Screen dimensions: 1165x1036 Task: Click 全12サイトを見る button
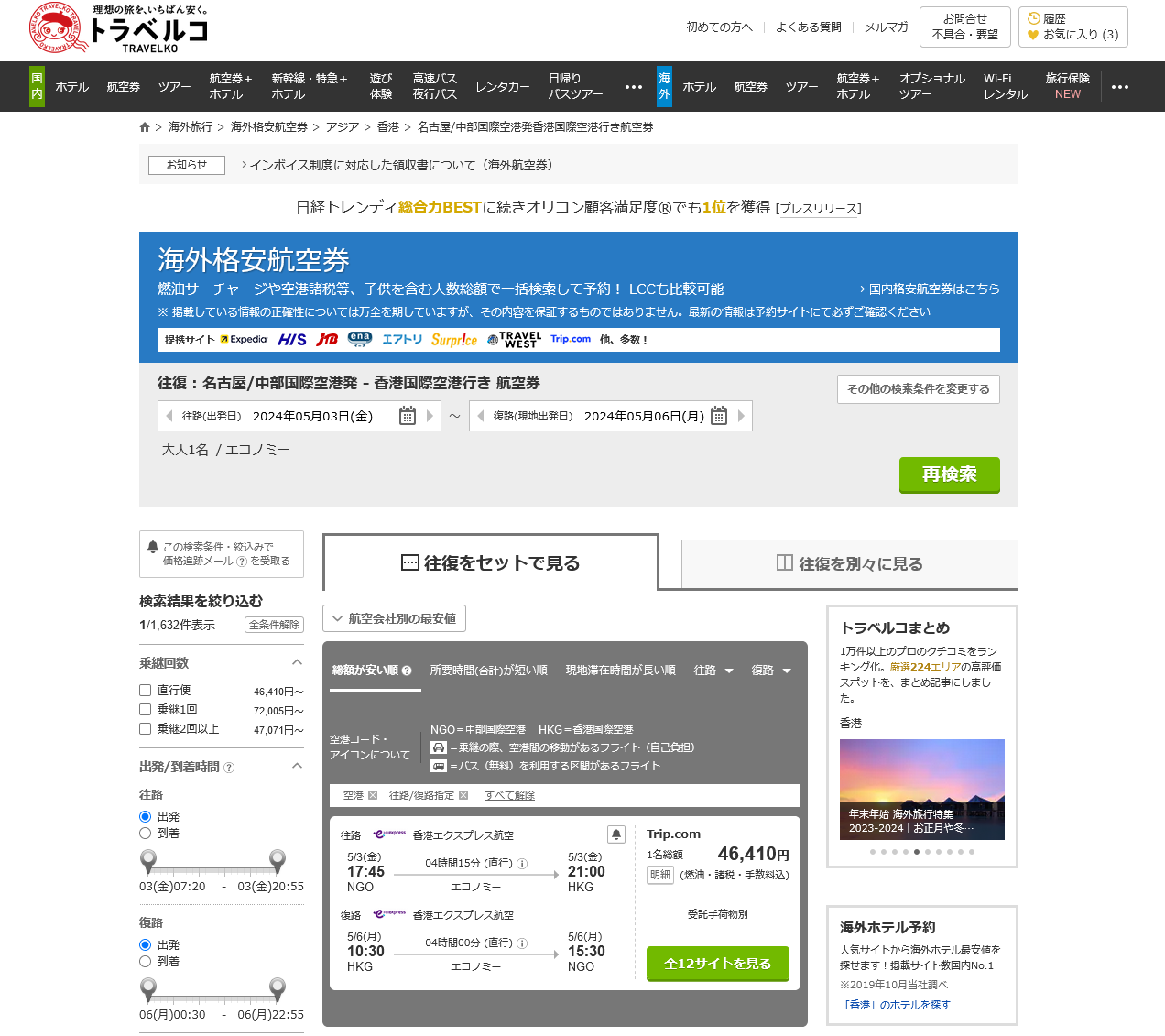coord(717,964)
